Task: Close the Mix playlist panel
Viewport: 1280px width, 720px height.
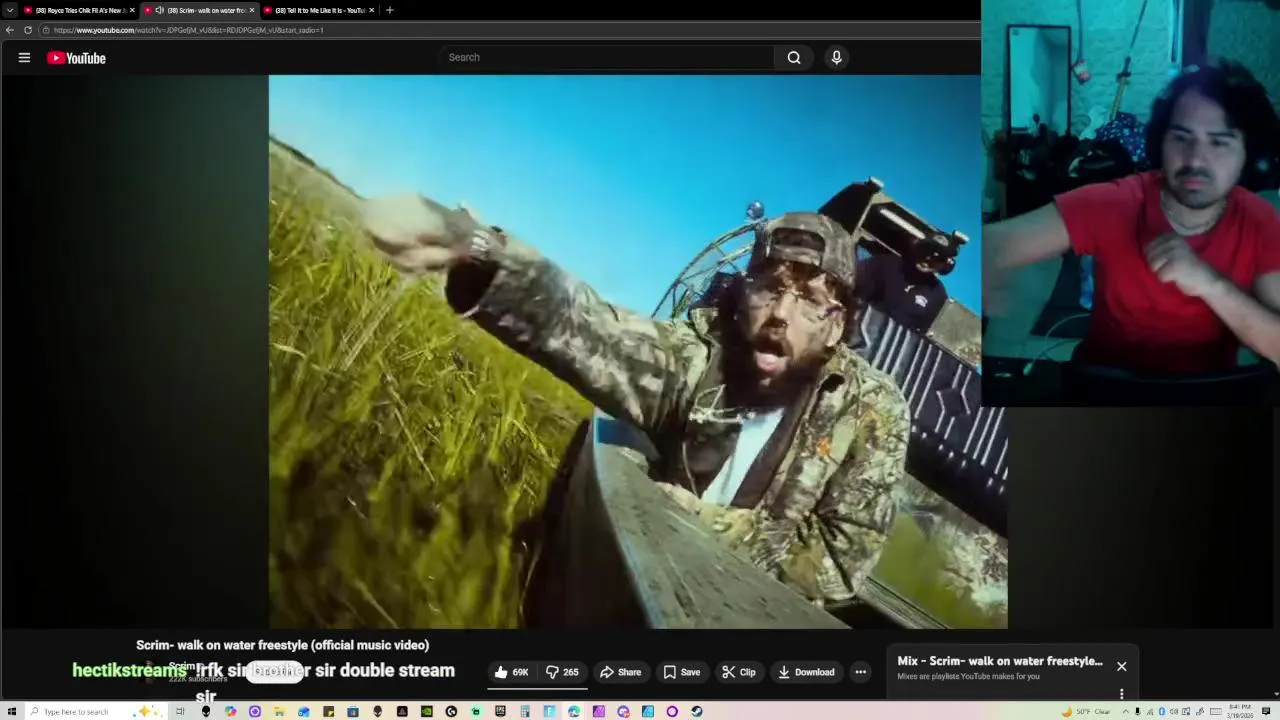Action: coord(1121,666)
